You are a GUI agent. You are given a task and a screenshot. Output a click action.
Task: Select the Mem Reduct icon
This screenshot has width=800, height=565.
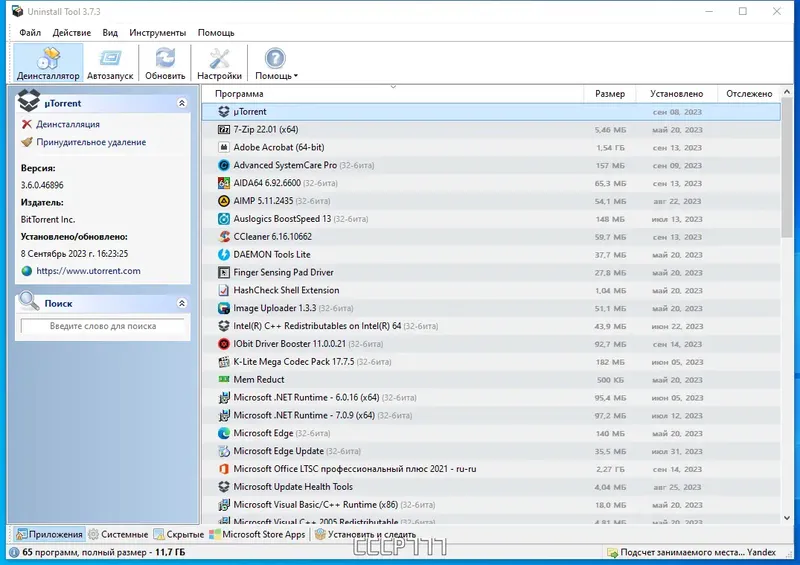[x=223, y=380]
